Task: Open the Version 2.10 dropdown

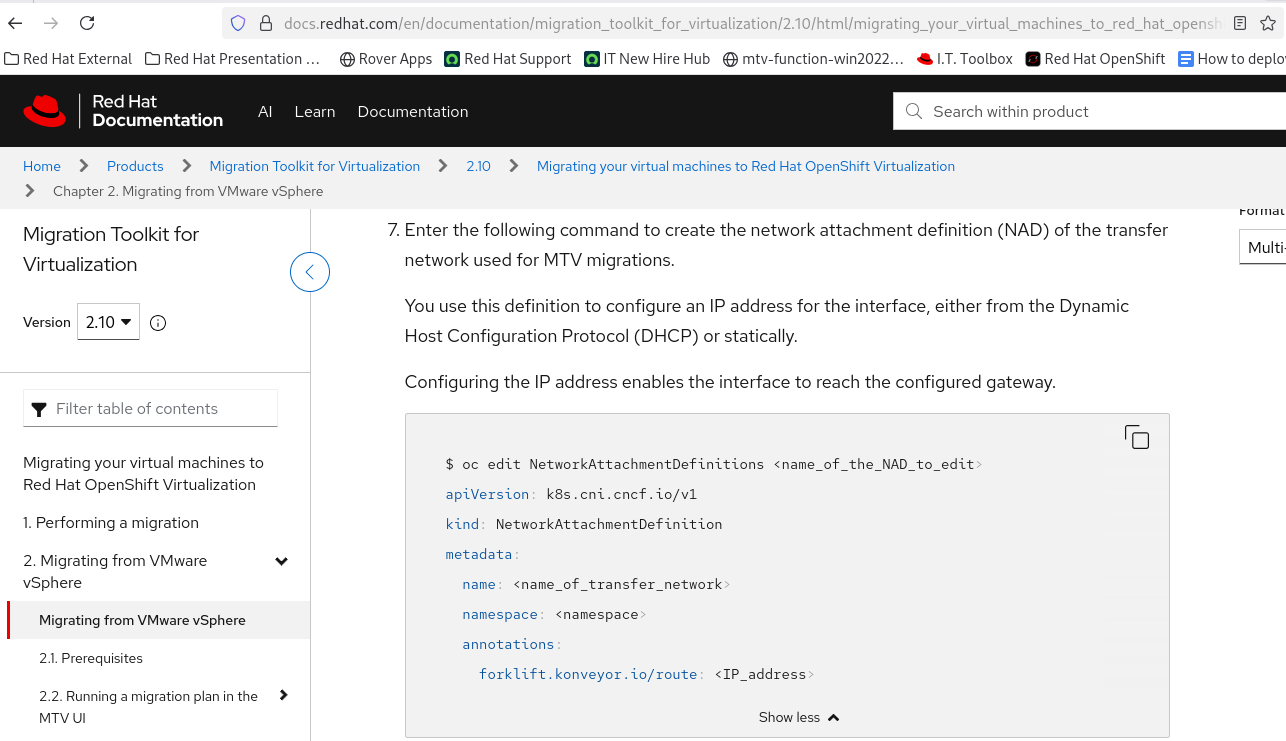Action: 108,322
